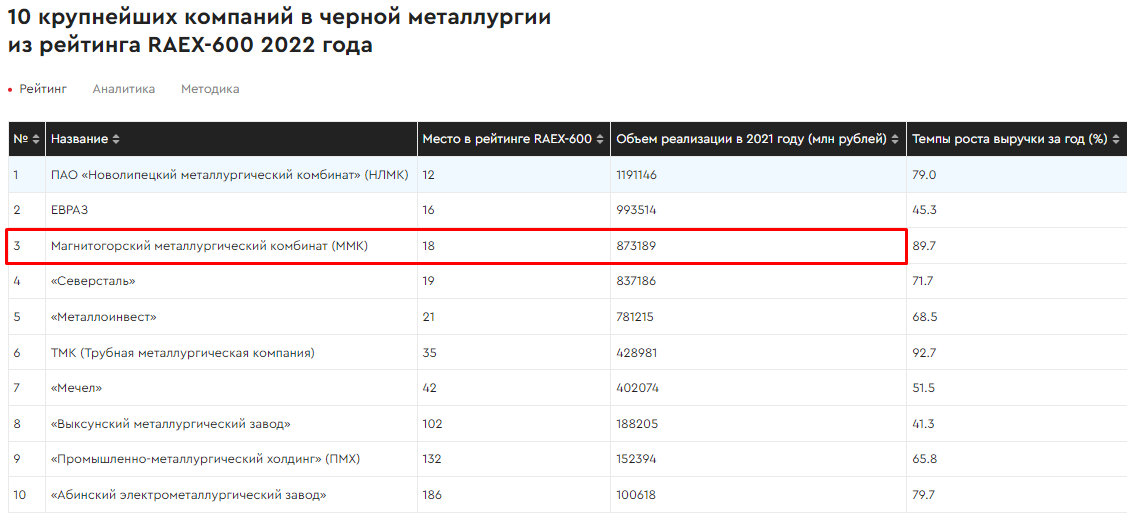Select «Выксунский металлургический завод» cell
Viewport: 1127px width, 517px height.
click(231, 424)
